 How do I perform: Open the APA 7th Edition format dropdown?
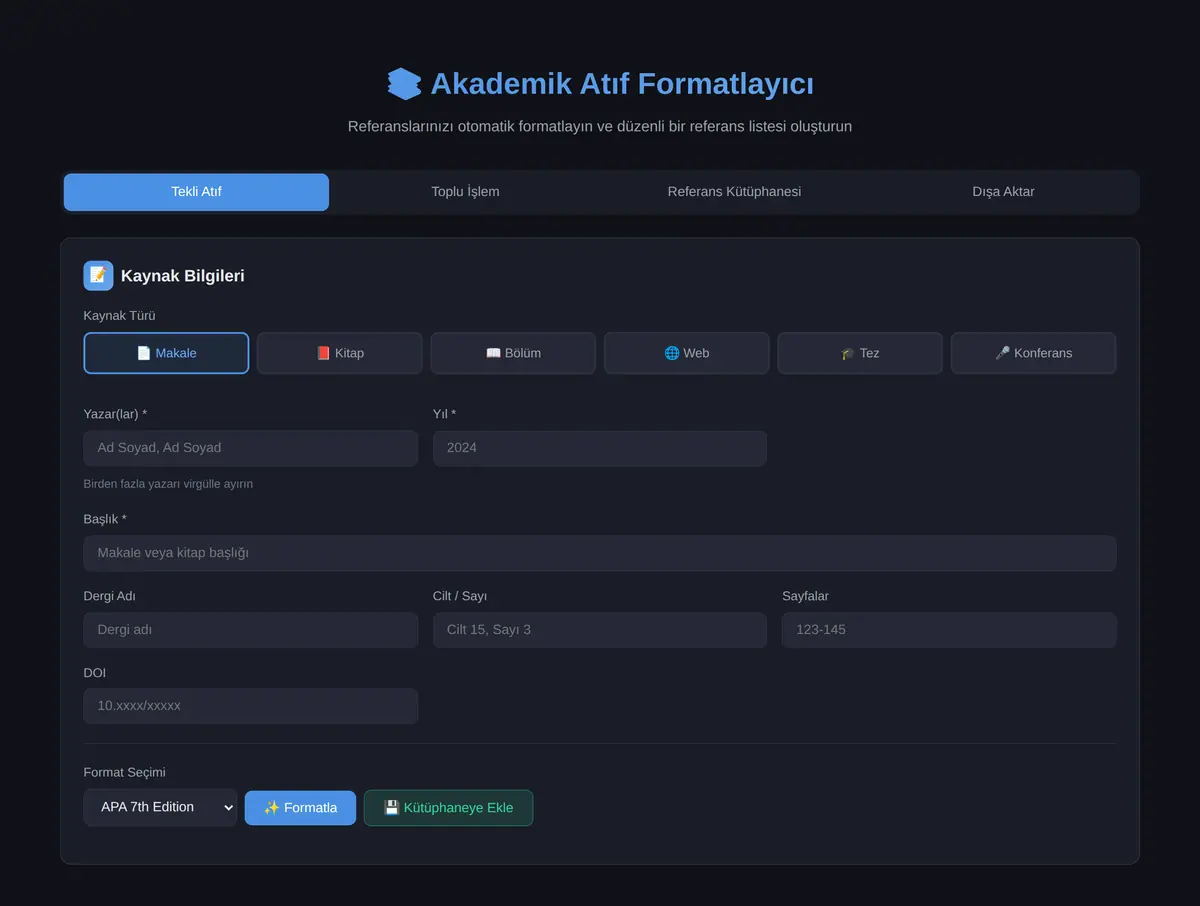coord(160,807)
